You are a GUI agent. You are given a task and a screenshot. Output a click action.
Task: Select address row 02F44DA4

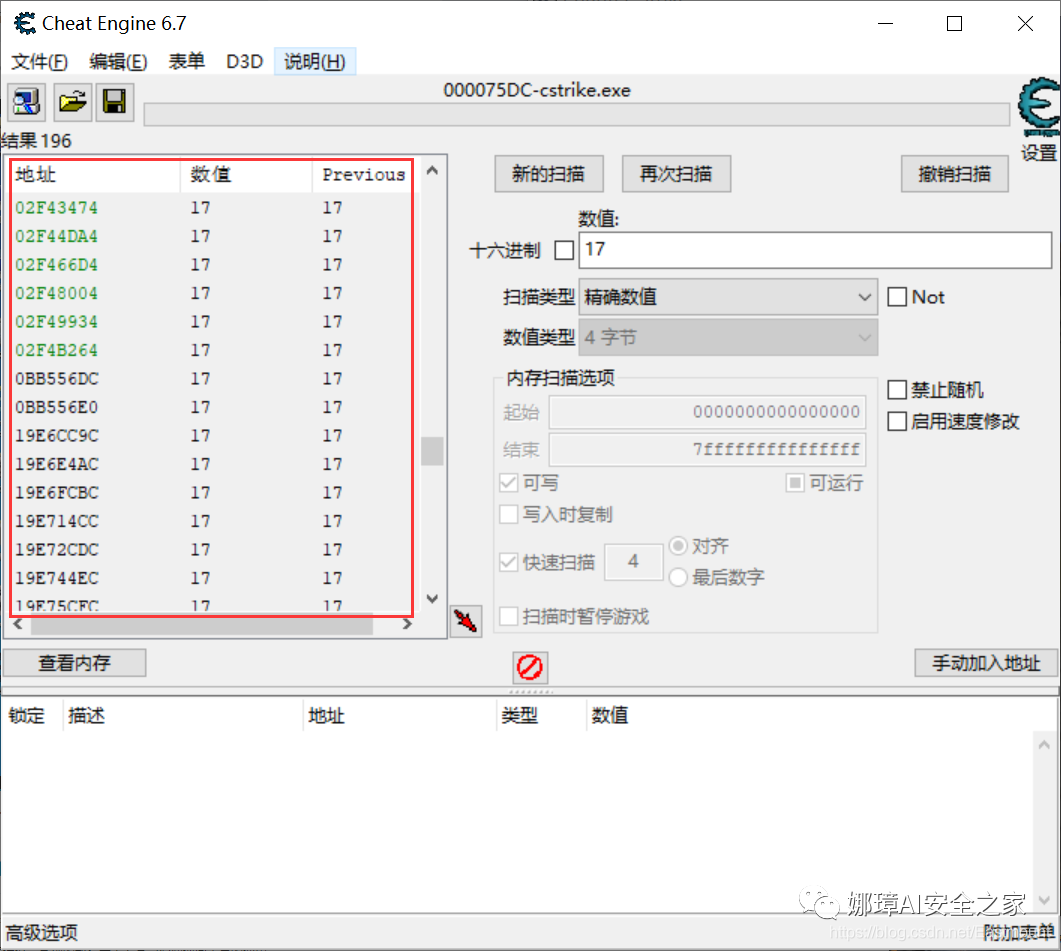(x=212, y=236)
